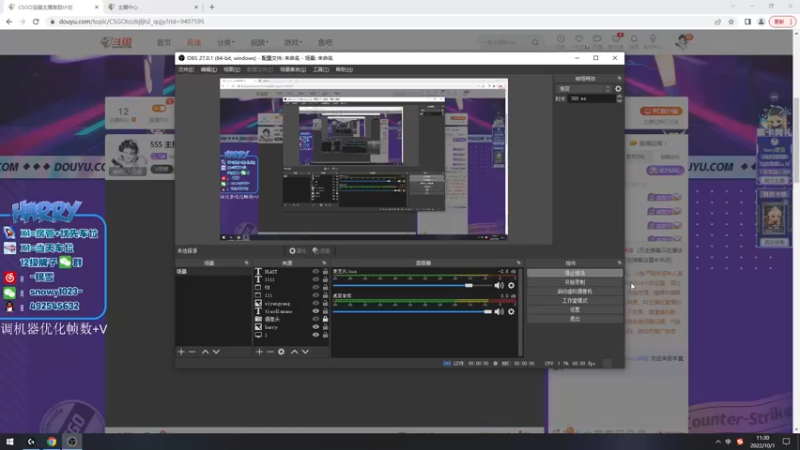Click Douyu search magnifier icon
The image size is (800, 450).
535,42
